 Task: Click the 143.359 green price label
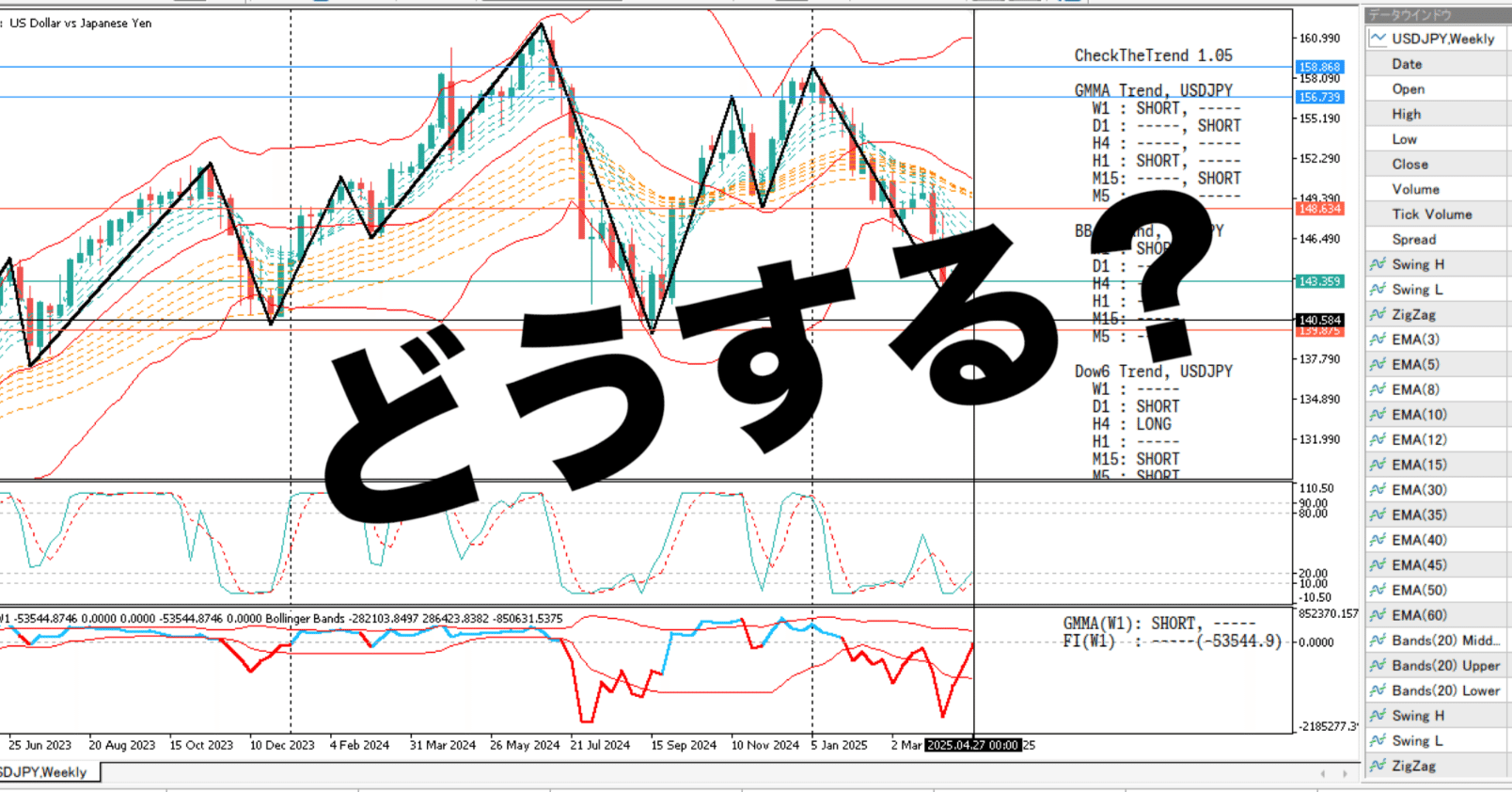[1320, 281]
